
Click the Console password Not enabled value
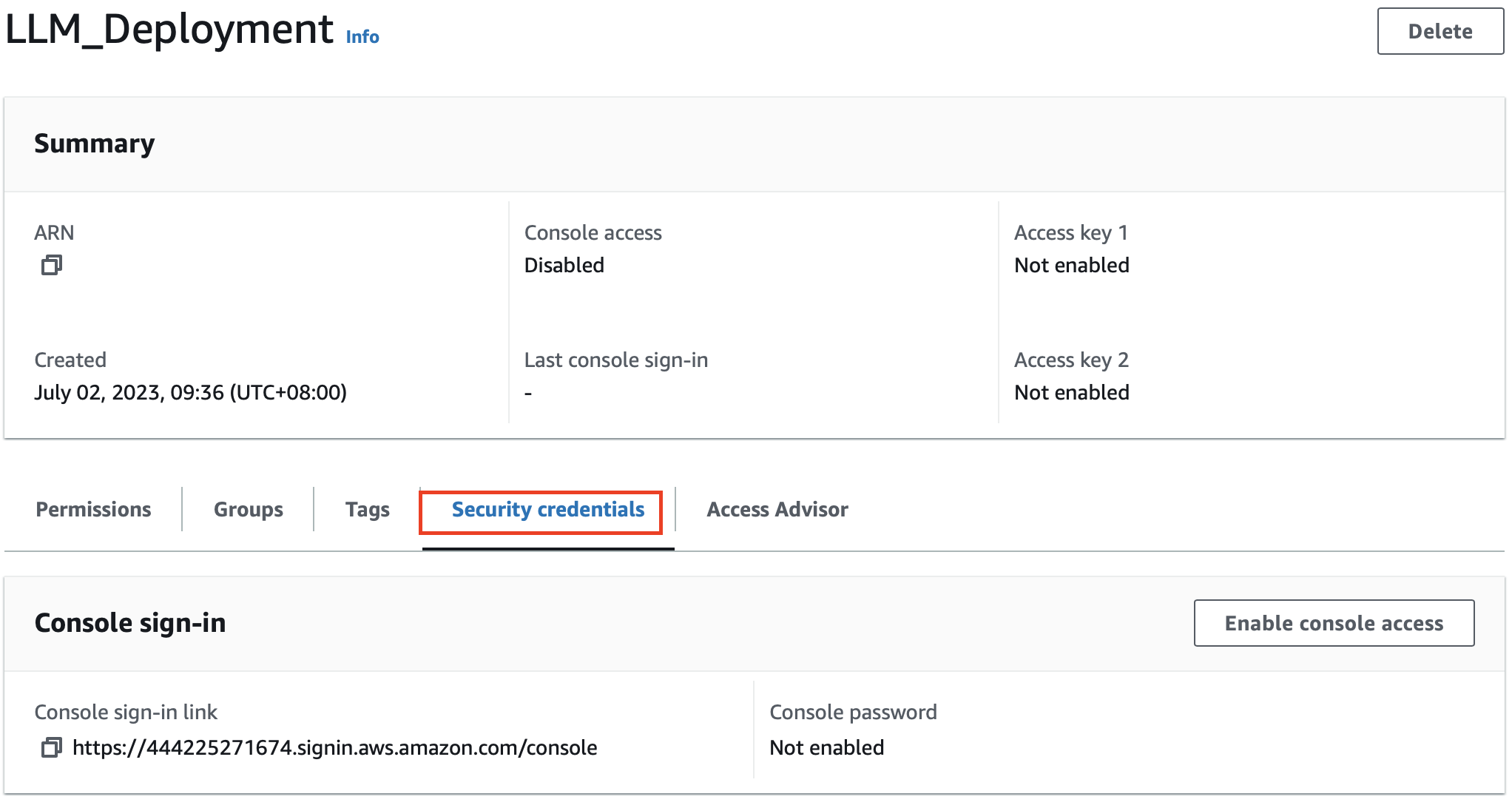click(826, 747)
